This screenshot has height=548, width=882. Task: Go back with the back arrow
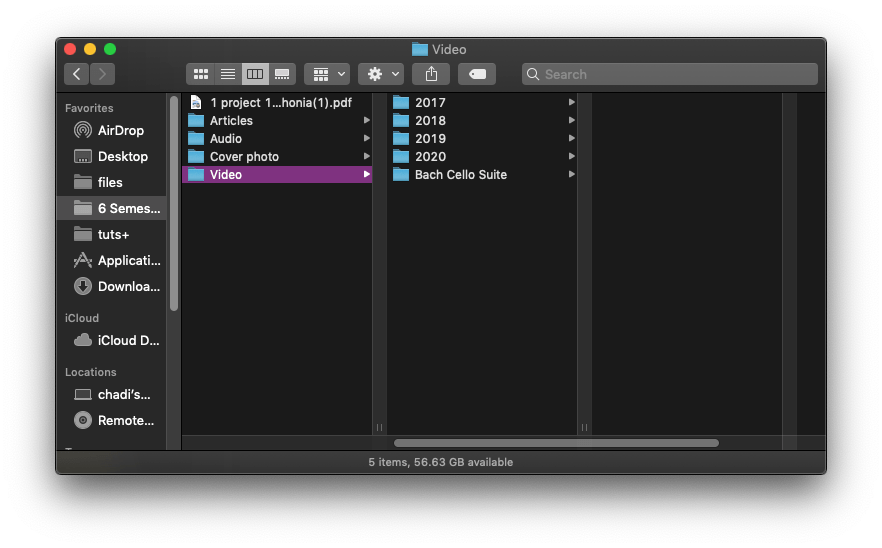(x=77, y=74)
